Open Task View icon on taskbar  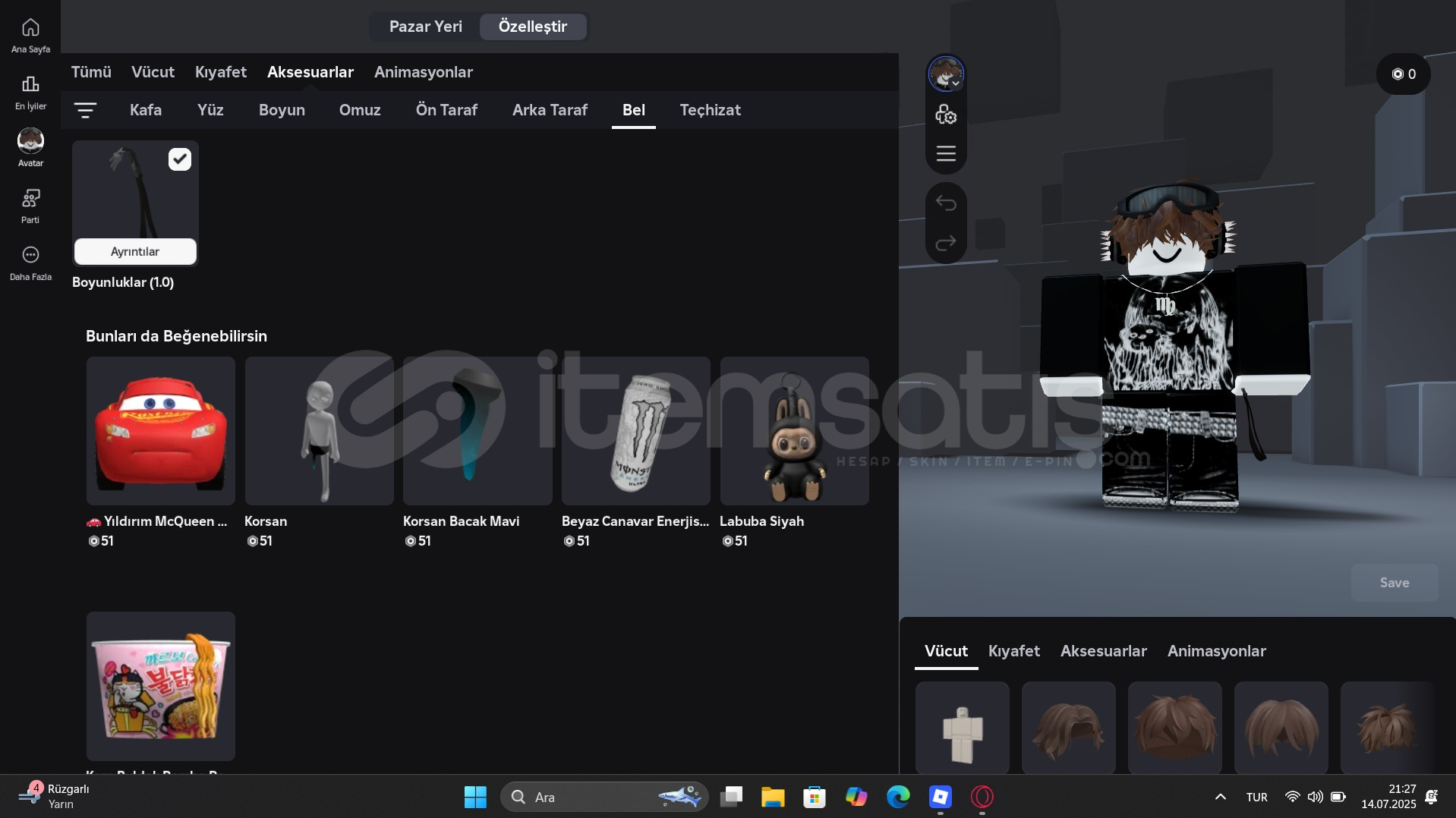[732, 797]
